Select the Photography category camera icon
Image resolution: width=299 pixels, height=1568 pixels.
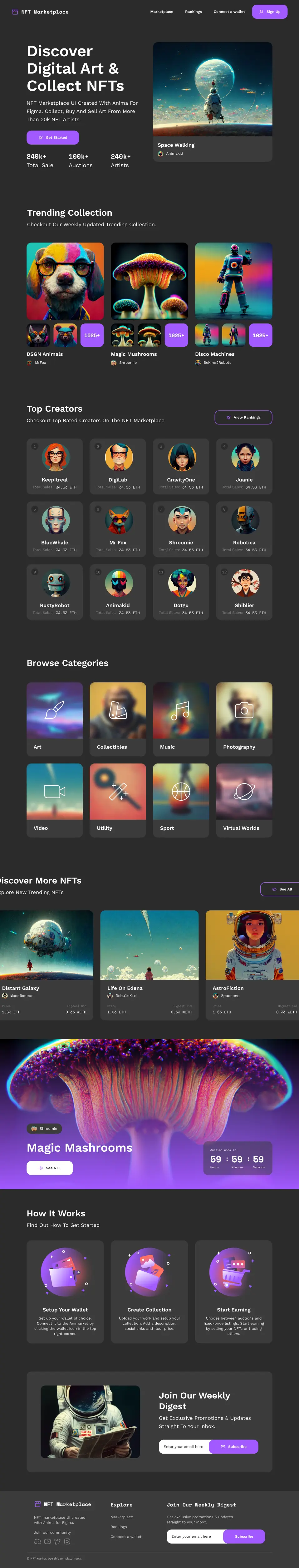244,710
